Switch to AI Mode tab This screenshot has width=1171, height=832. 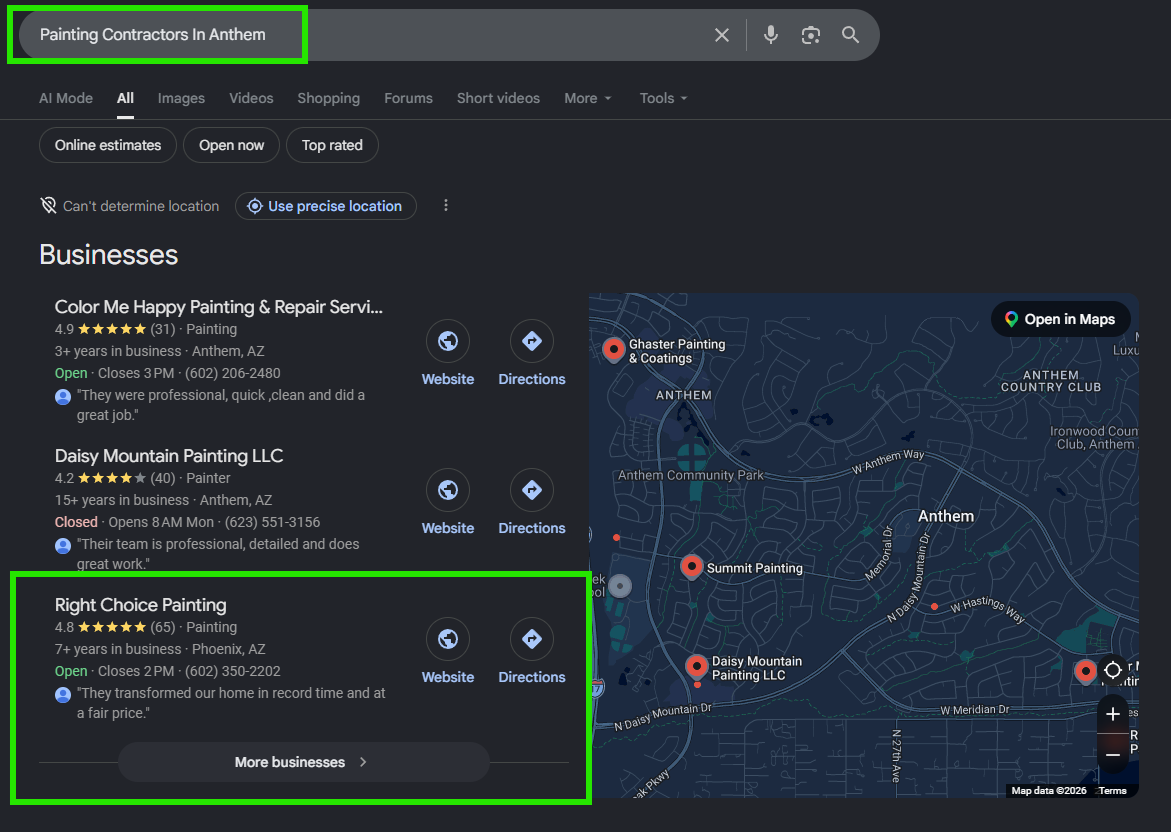click(x=66, y=99)
